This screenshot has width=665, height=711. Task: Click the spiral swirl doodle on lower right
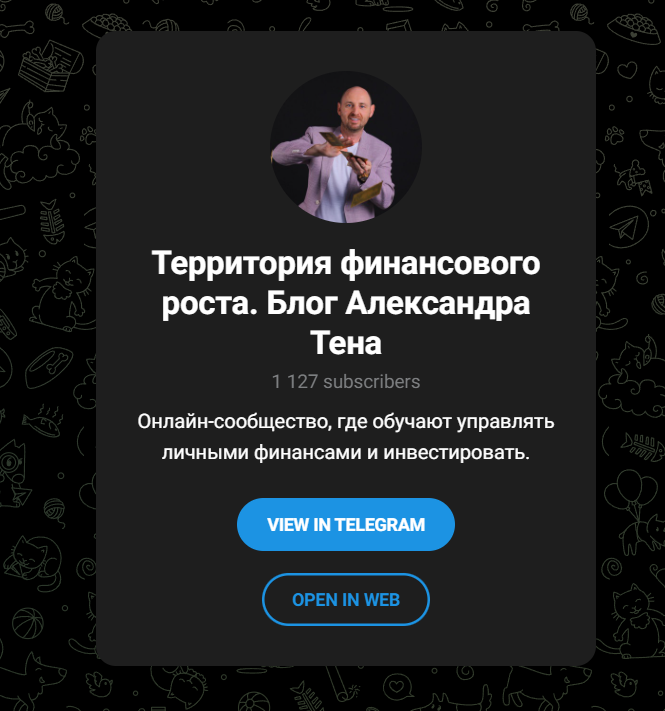613,567
